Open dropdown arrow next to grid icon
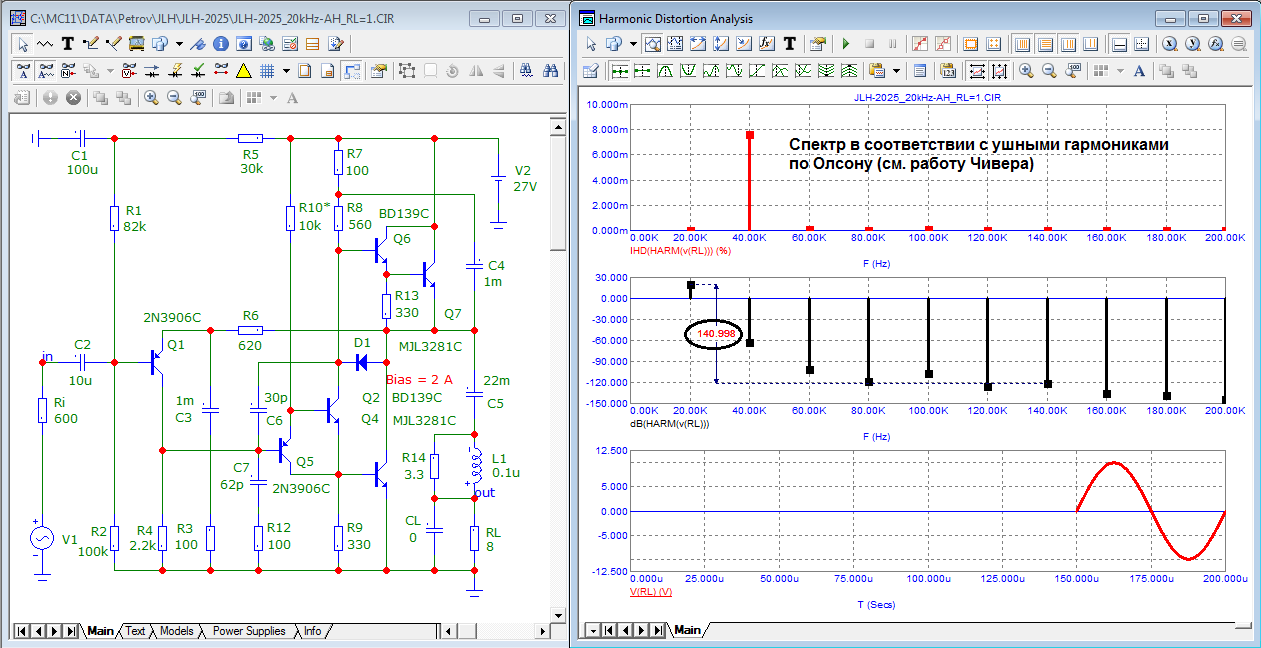 [x=286, y=71]
